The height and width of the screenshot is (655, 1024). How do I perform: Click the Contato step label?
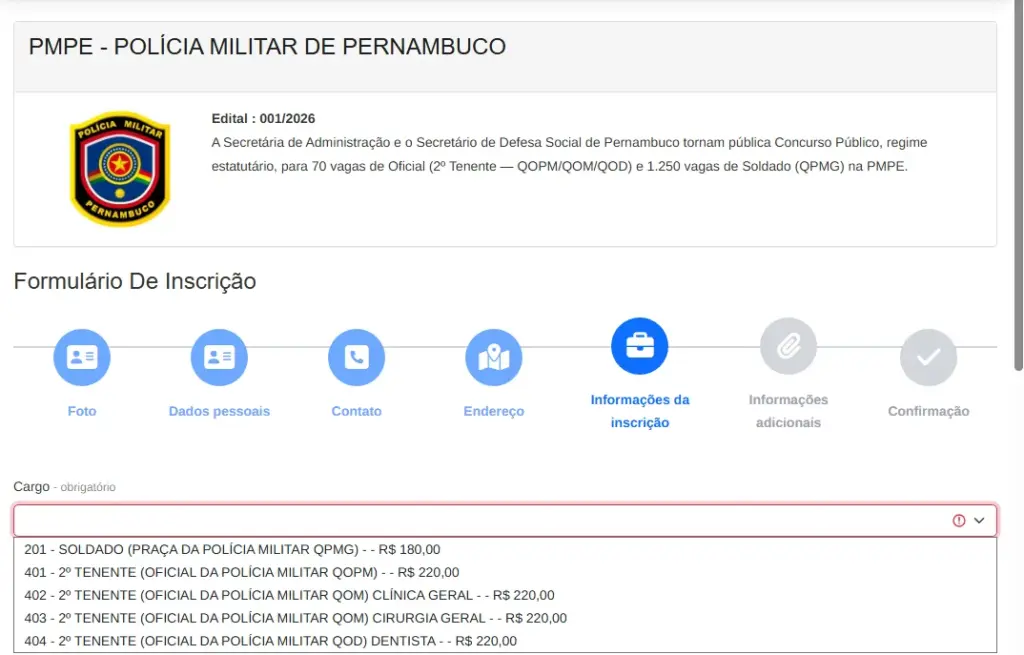click(356, 411)
